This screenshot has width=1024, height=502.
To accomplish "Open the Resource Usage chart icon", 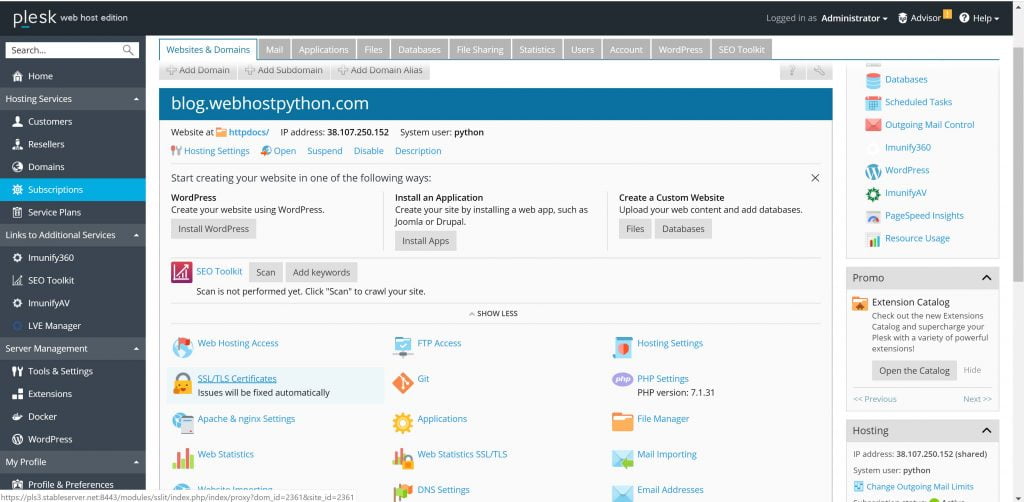I will click(x=873, y=240).
